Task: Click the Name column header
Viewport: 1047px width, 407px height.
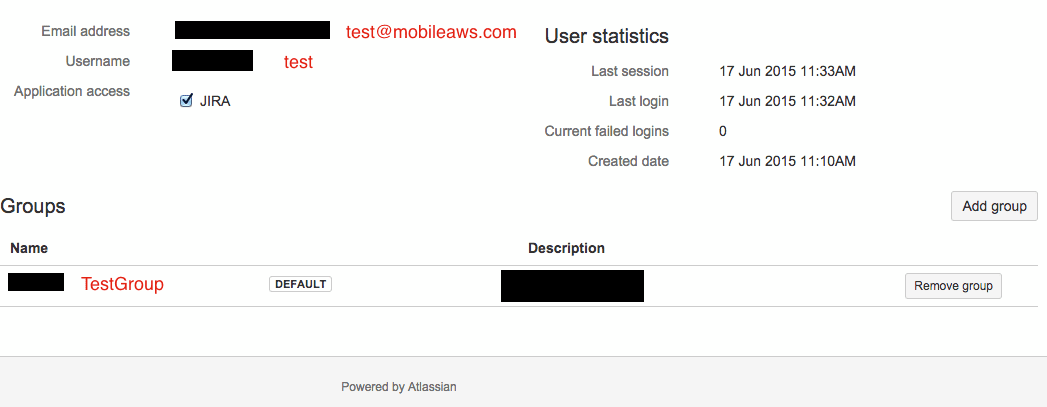Action: [29, 248]
